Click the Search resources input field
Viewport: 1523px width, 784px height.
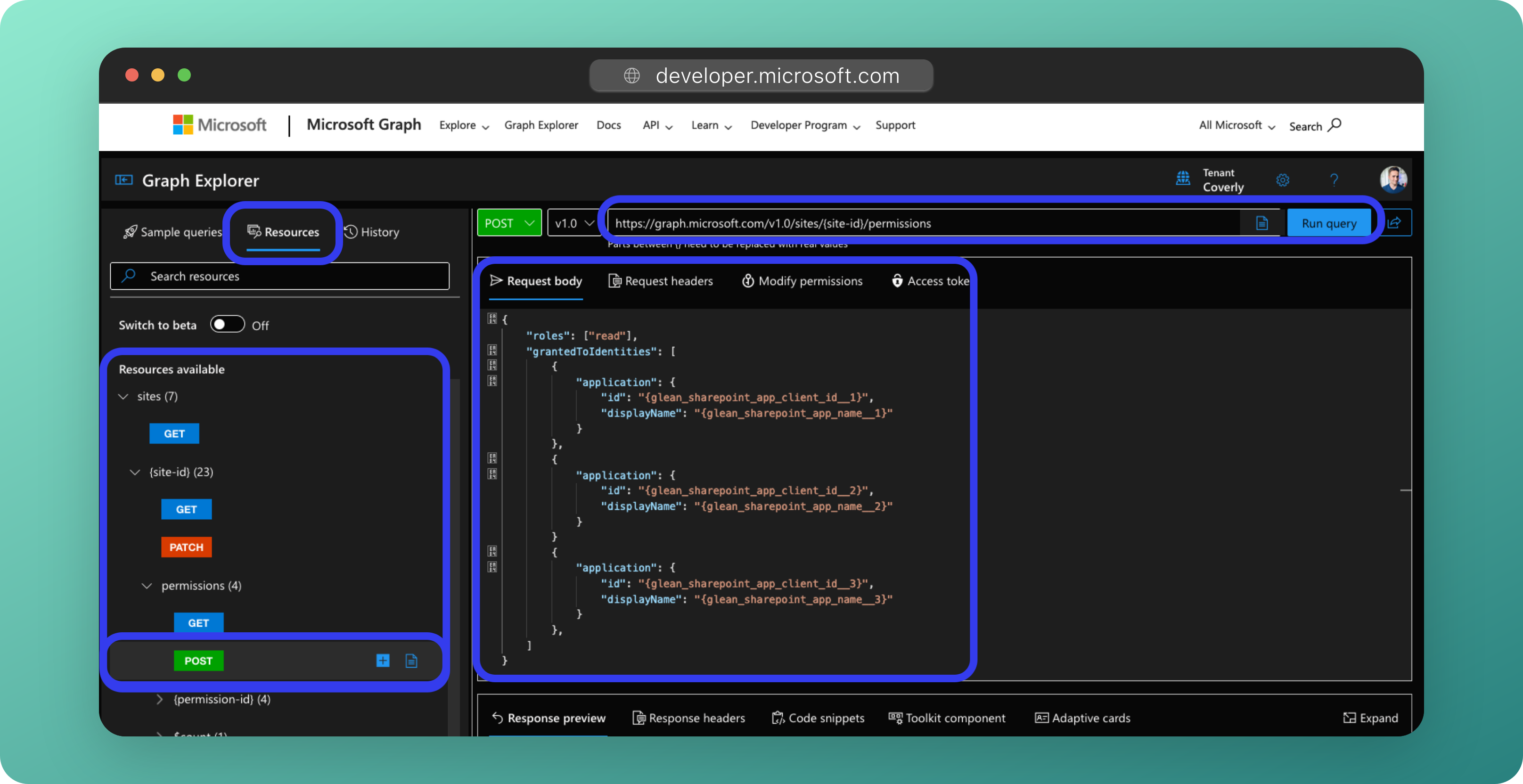279,276
